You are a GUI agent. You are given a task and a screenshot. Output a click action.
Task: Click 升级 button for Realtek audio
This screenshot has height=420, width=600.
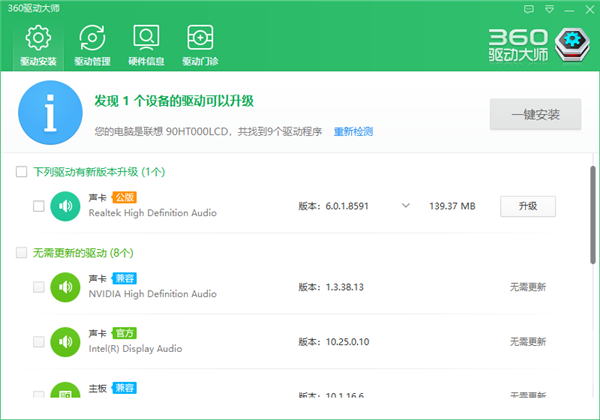pos(527,206)
